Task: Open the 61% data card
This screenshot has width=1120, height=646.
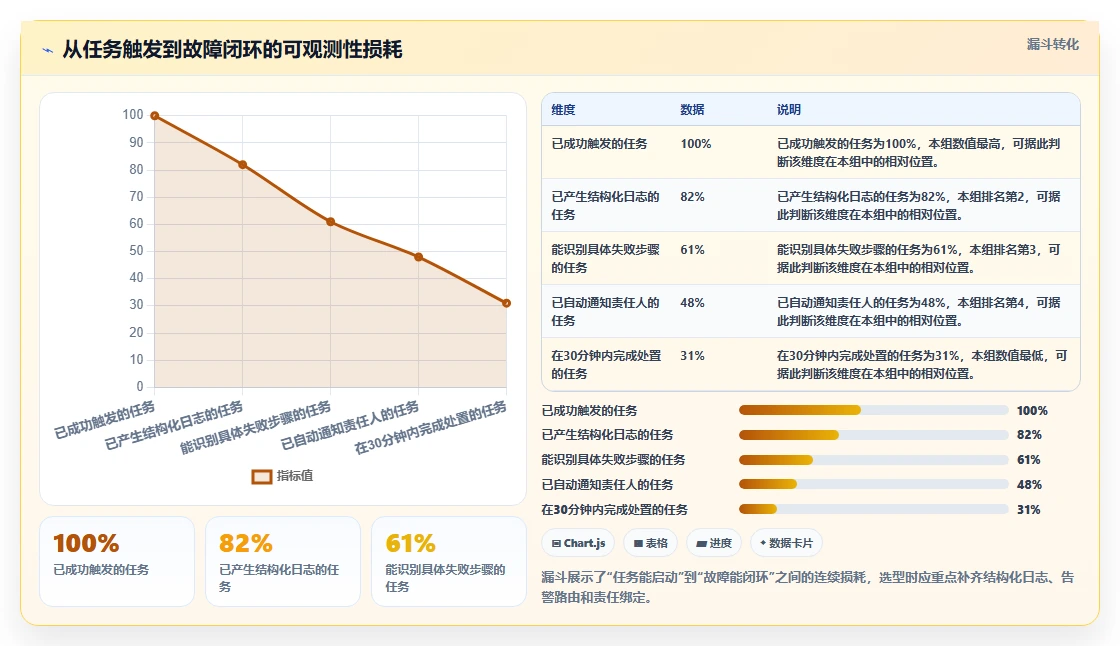Action: tap(449, 562)
